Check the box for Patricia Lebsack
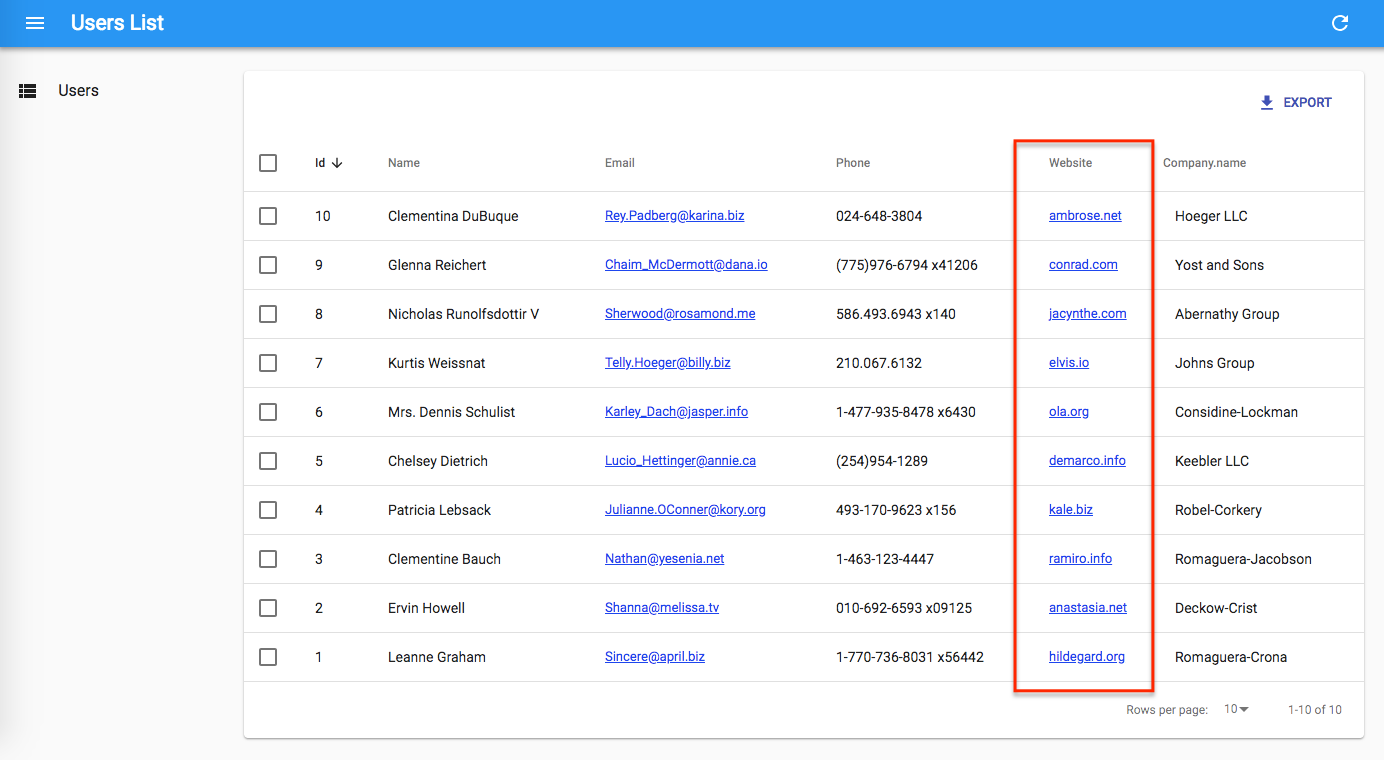The image size is (1384, 760). tap(268, 510)
